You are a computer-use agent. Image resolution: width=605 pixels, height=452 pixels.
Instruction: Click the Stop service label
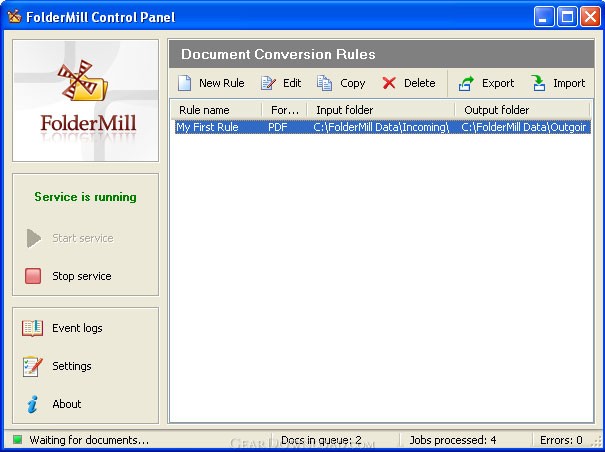(x=82, y=276)
